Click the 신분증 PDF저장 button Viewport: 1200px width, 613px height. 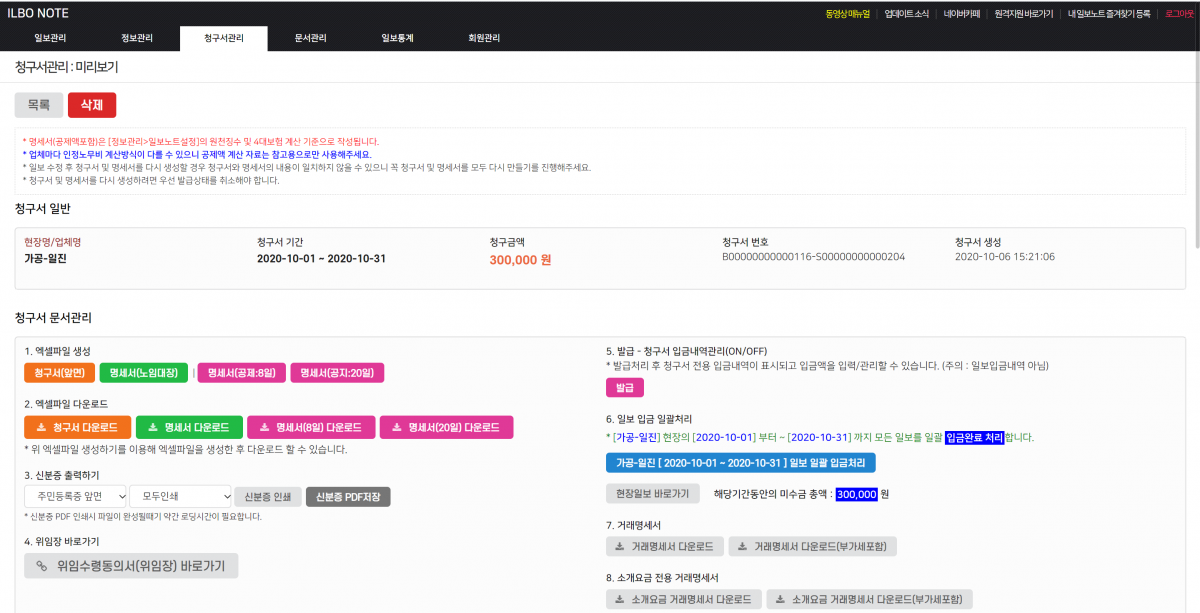point(348,497)
